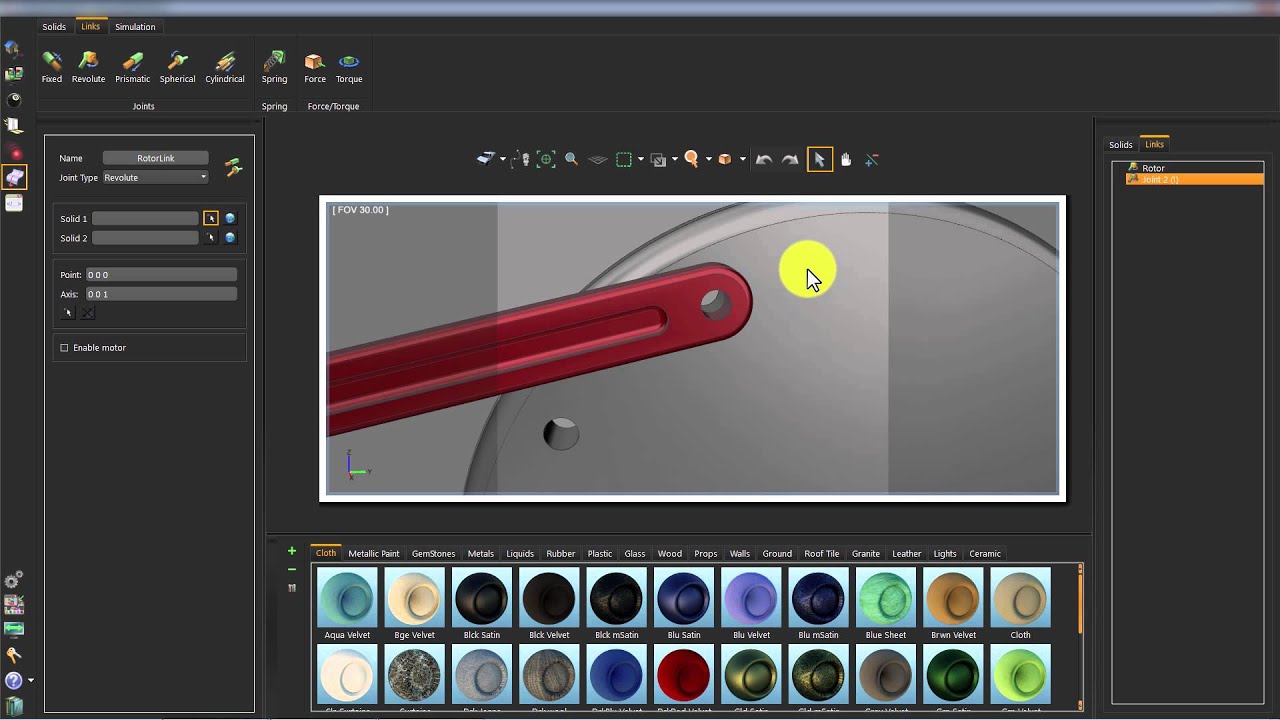Add a Spring link
Image resolution: width=1280 pixels, height=720 pixels.
(x=274, y=67)
